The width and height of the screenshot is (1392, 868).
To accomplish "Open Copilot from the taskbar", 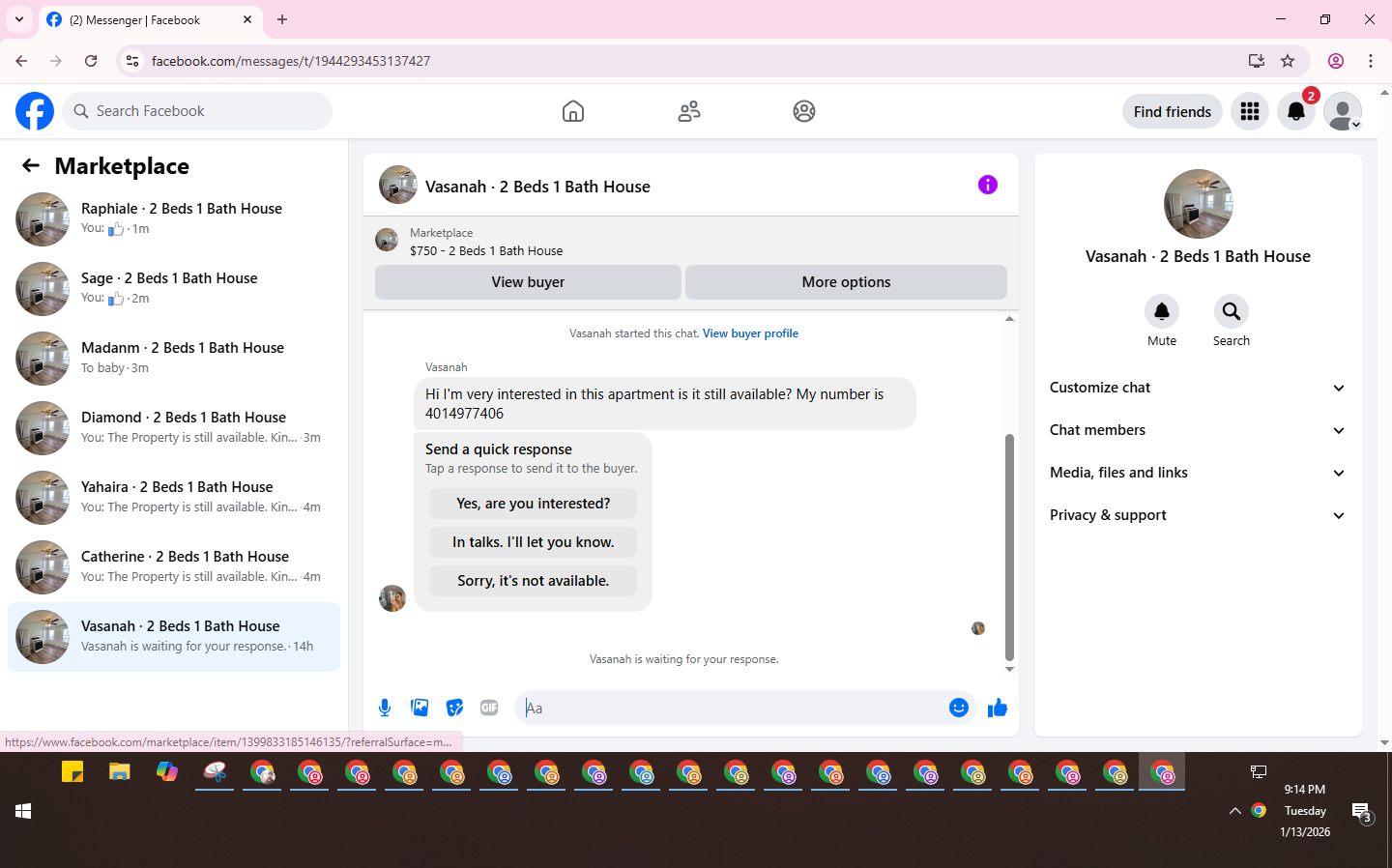I will point(167,771).
